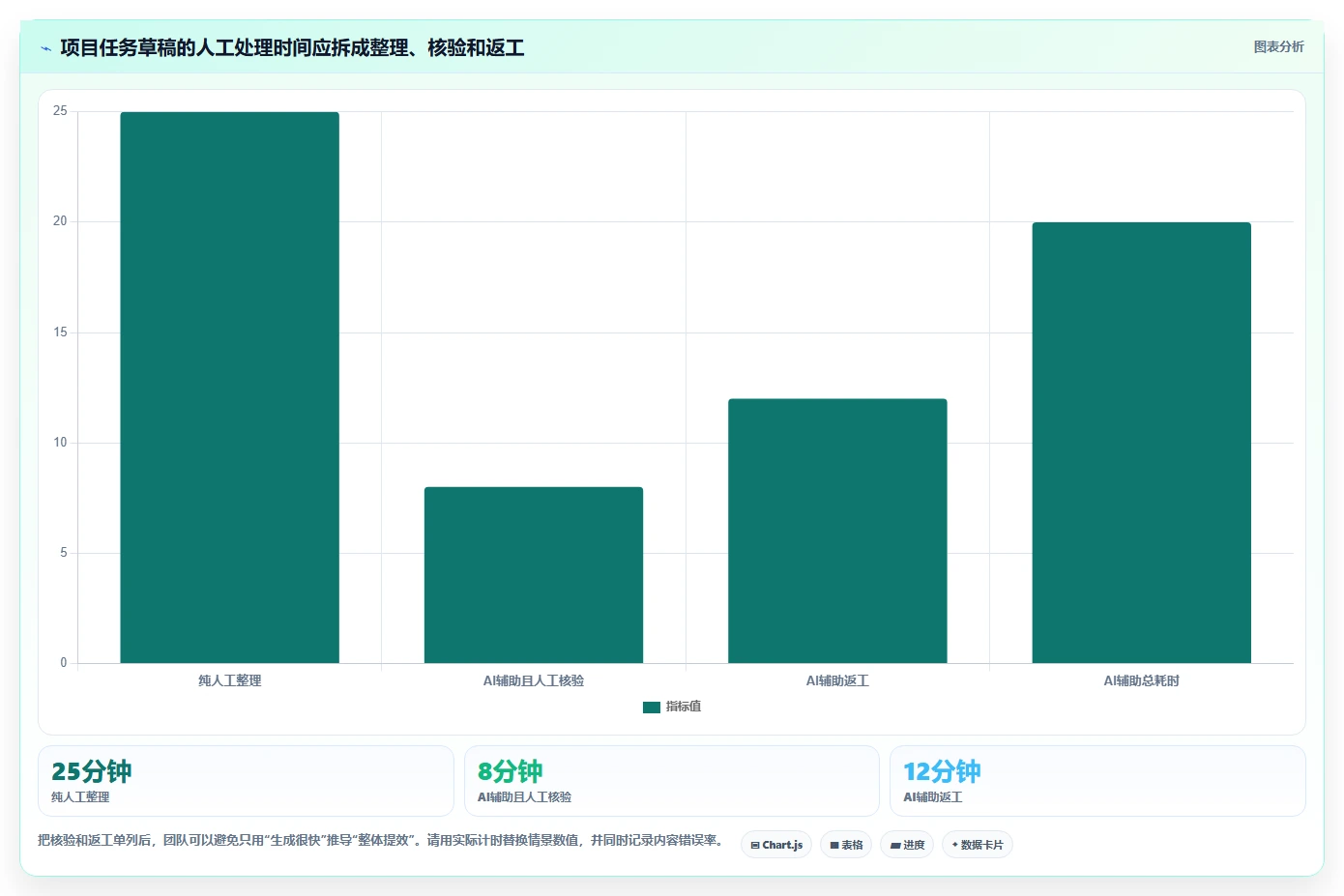This screenshot has width=1344, height=896.
Task: Click the icon inside the Chart.js chip
Action: [755, 845]
